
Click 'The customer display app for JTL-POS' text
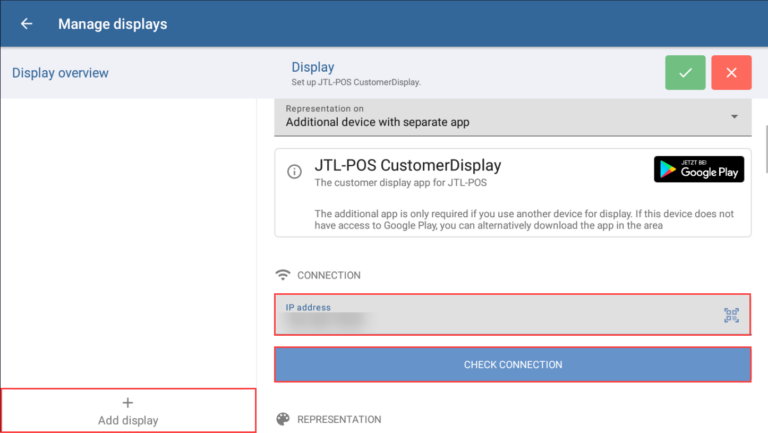(x=401, y=183)
